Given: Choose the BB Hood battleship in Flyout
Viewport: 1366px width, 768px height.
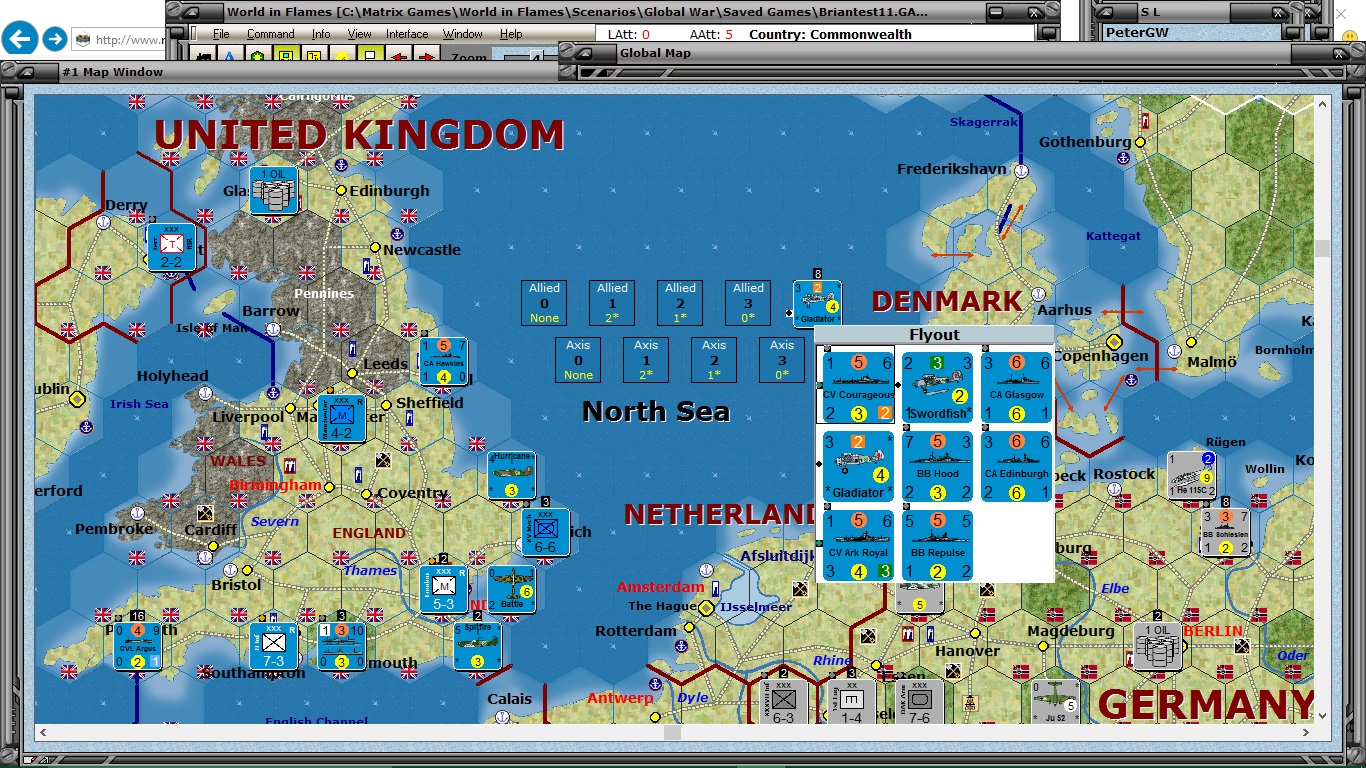Looking at the screenshot, I should tap(937, 466).
